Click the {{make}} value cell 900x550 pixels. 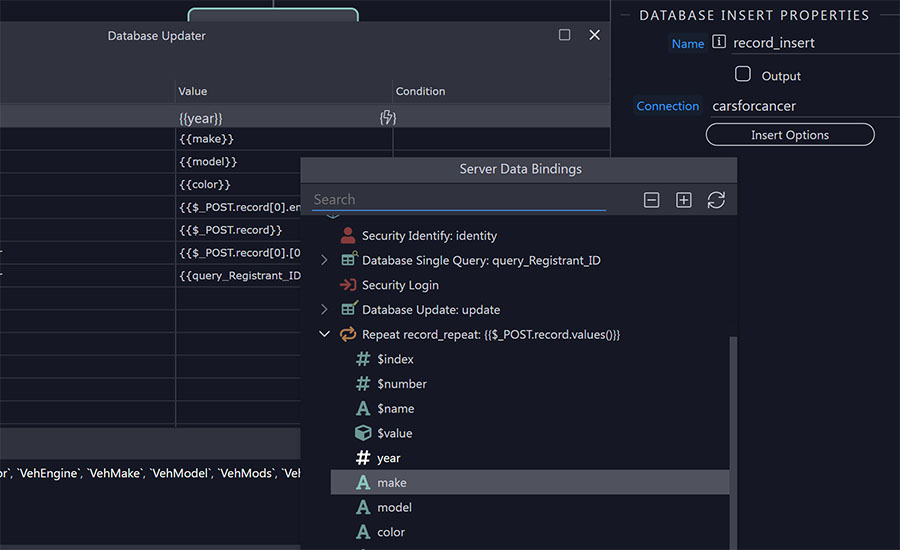284,139
